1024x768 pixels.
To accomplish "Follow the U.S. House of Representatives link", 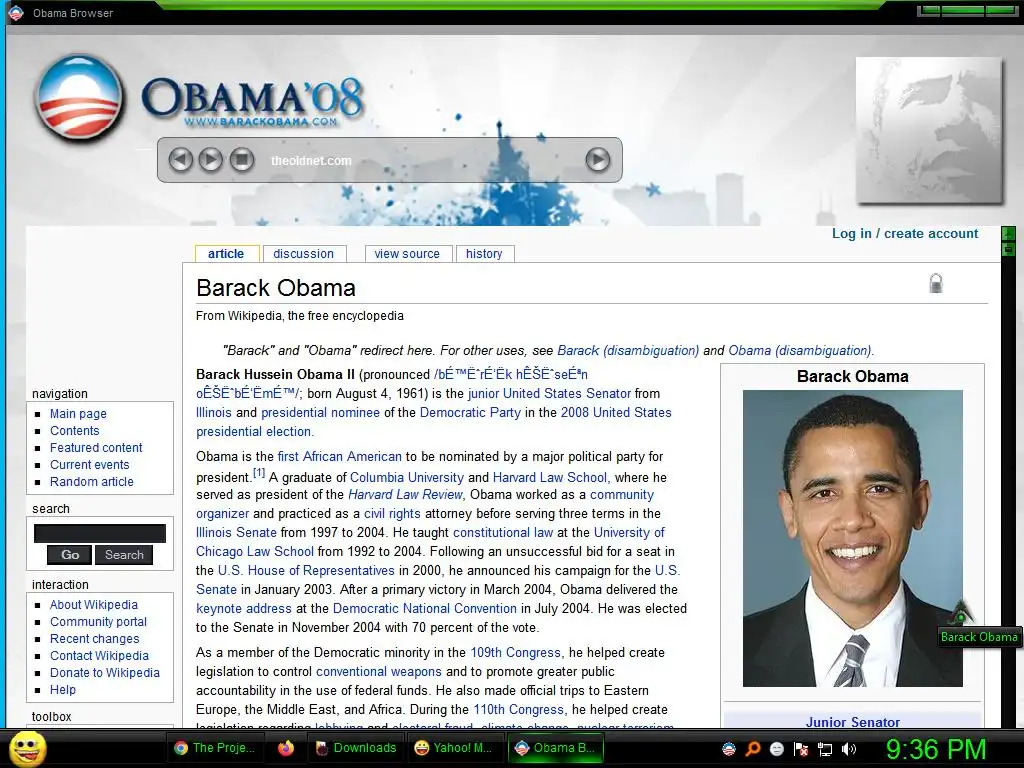I will 306,570.
